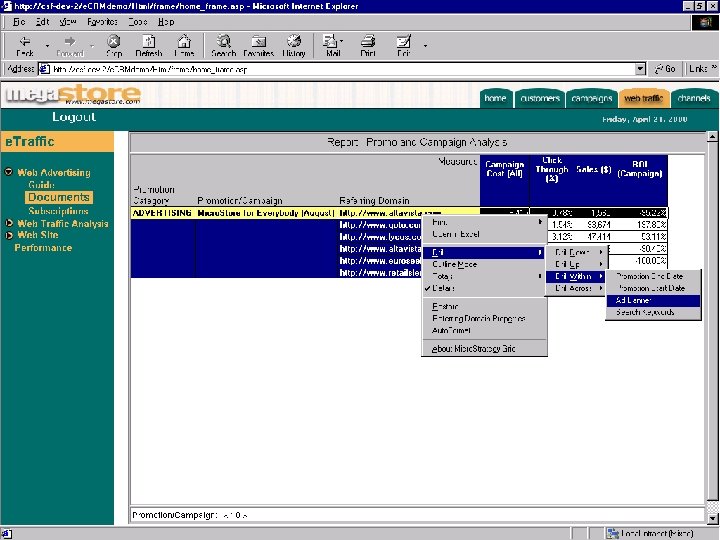Screen dimensions: 720x540
Task: Expand the Web Site Performance node
Action: click(9, 235)
